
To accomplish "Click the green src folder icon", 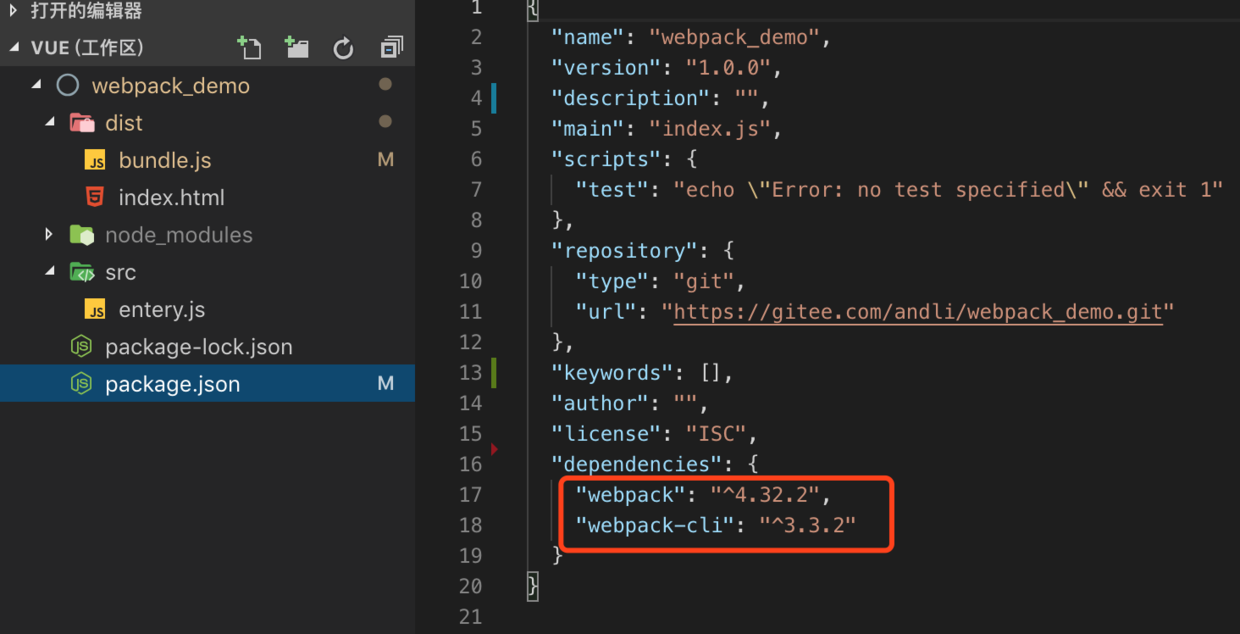I will point(82,272).
